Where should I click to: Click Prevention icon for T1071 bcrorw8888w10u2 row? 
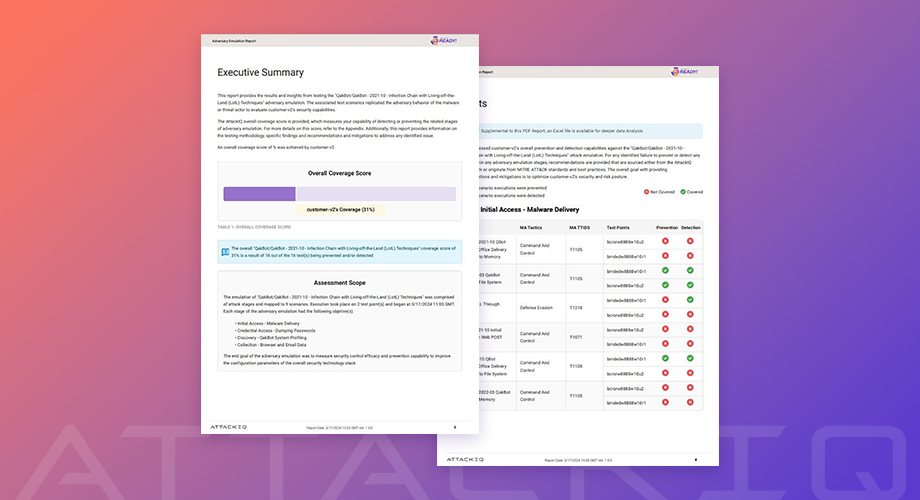coord(665,329)
